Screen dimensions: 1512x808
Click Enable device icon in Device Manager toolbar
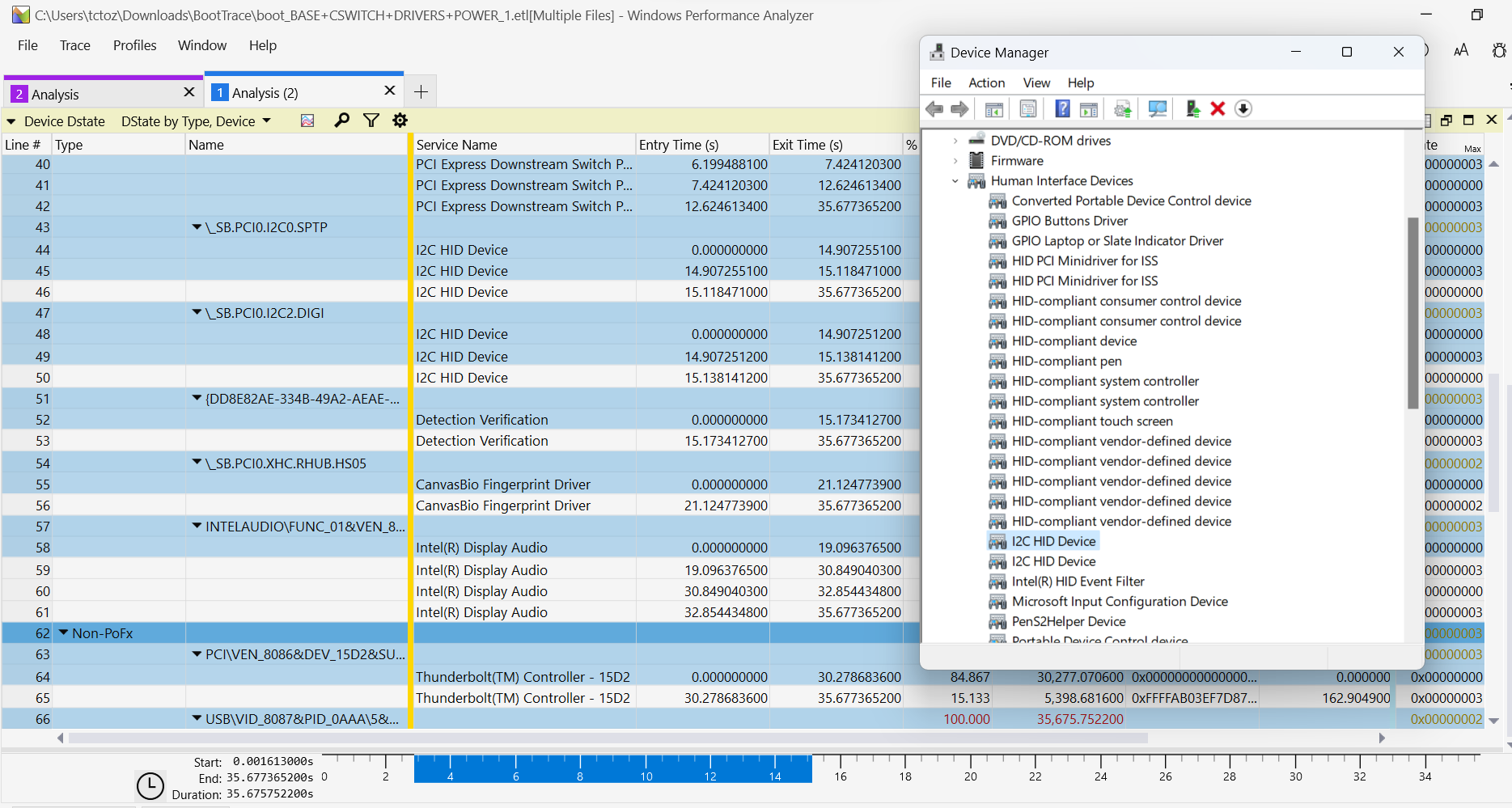(1192, 109)
